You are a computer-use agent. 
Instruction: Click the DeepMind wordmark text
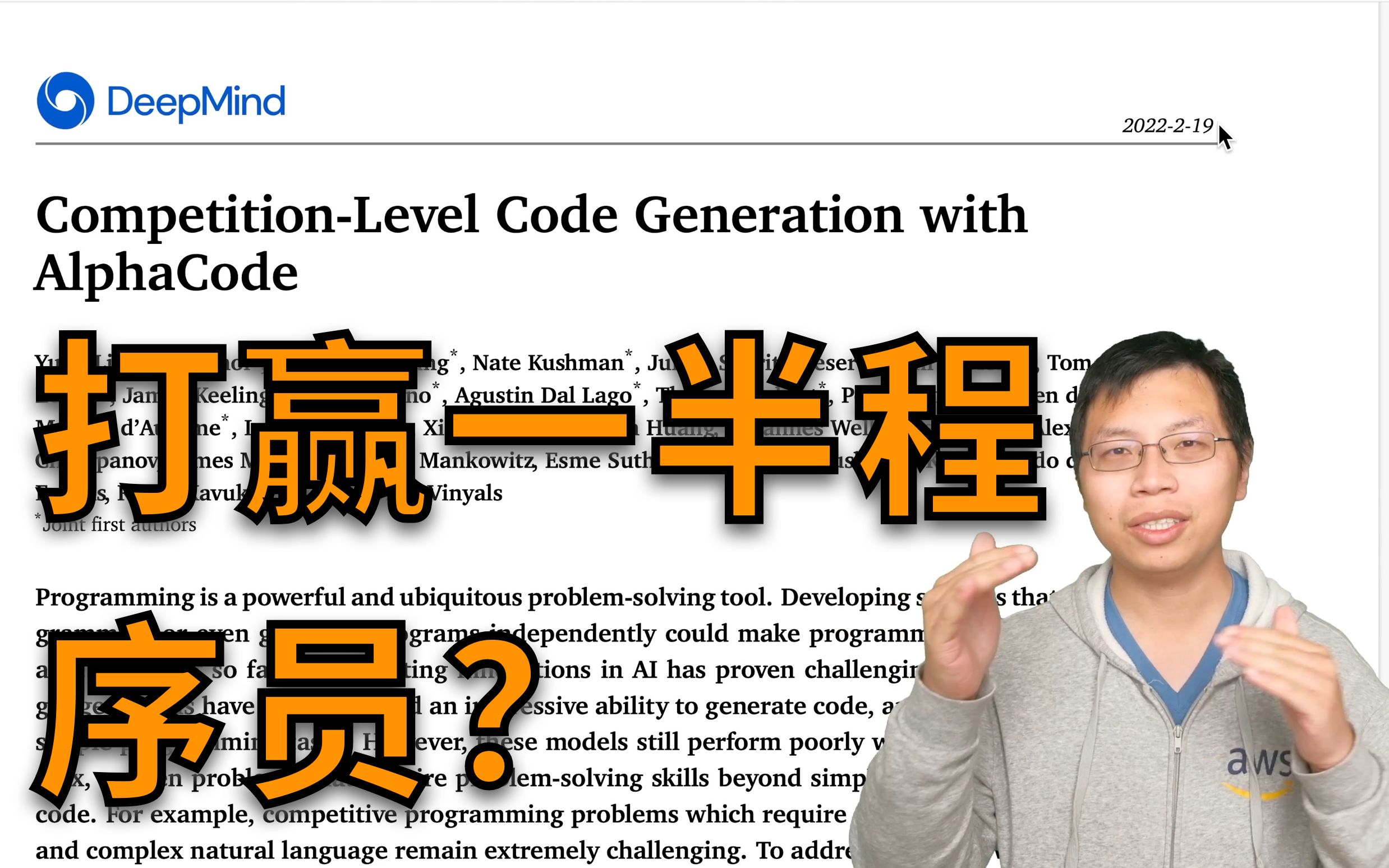click(196, 103)
